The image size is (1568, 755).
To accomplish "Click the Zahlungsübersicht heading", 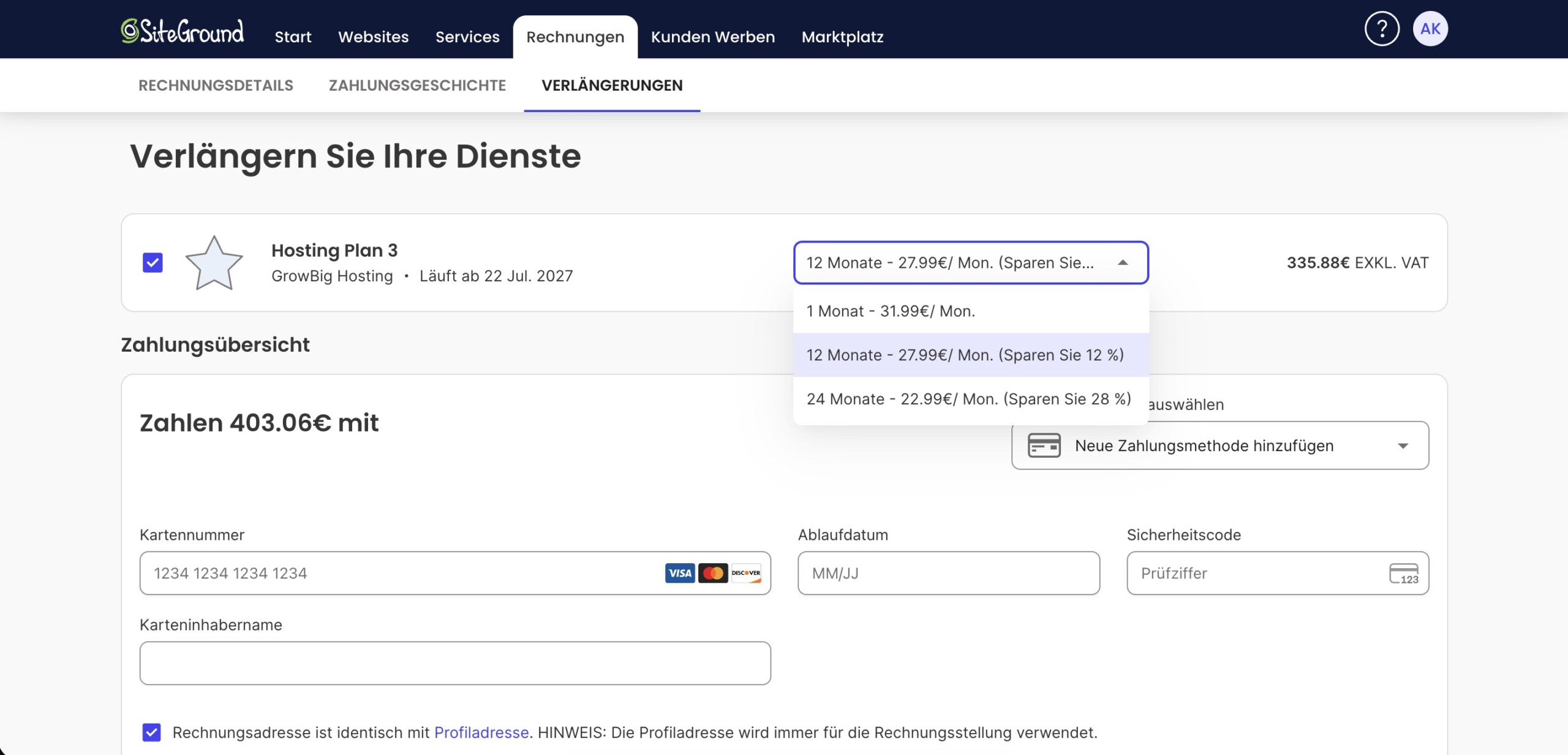I will coord(215,344).
